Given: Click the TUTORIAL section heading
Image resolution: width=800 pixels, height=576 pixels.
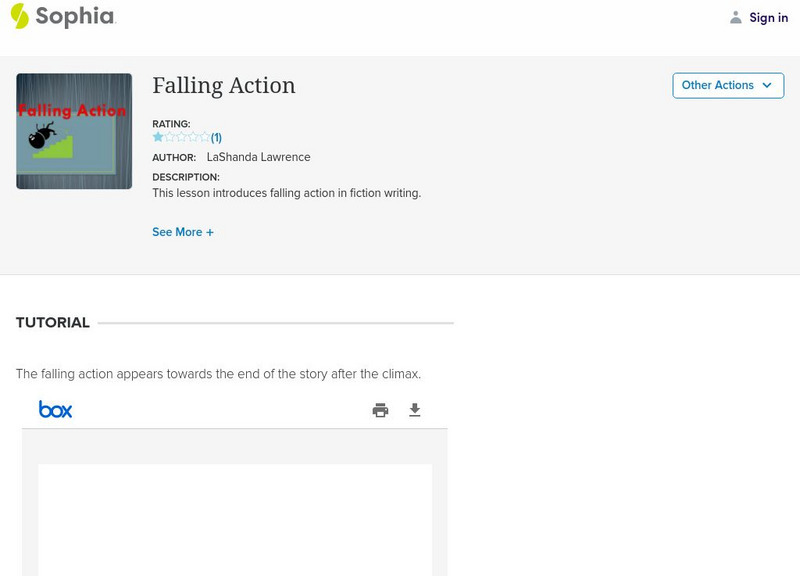Looking at the screenshot, I should tap(53, 323).
